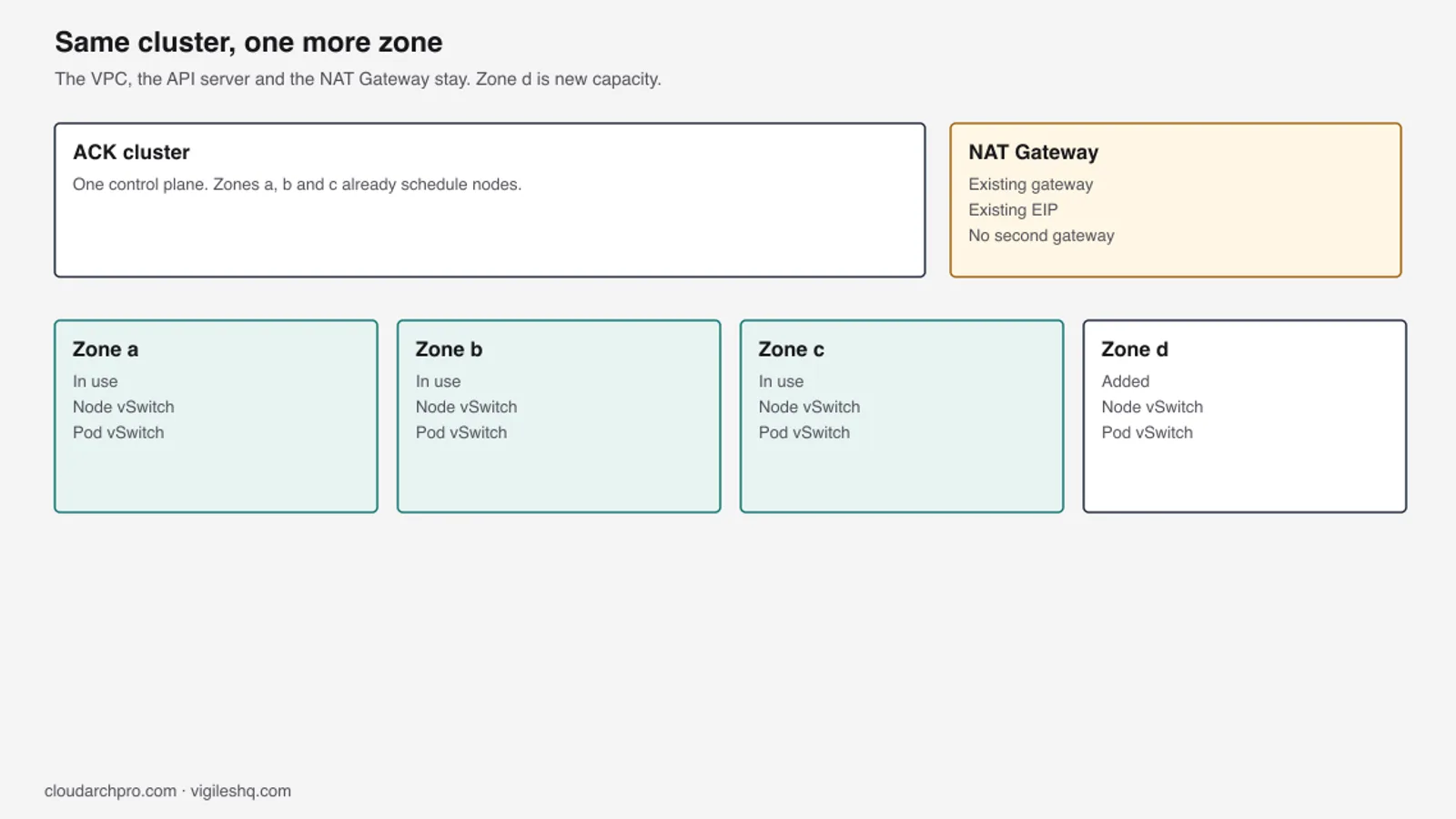This screenshot has height=819, width=1456.
Task: Click 'Pod vSwitch' in Zone c card
Action: pos(804,432)
